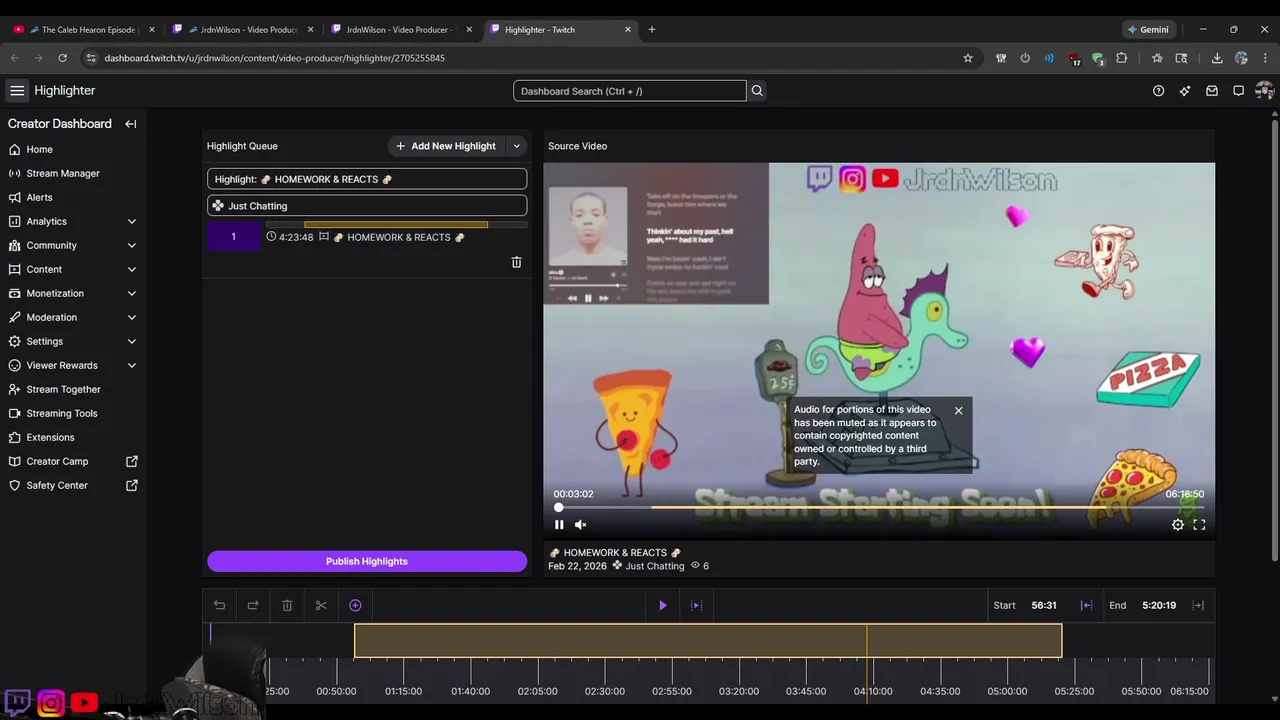Set start to playhead bracket icon

(1086, 605)
